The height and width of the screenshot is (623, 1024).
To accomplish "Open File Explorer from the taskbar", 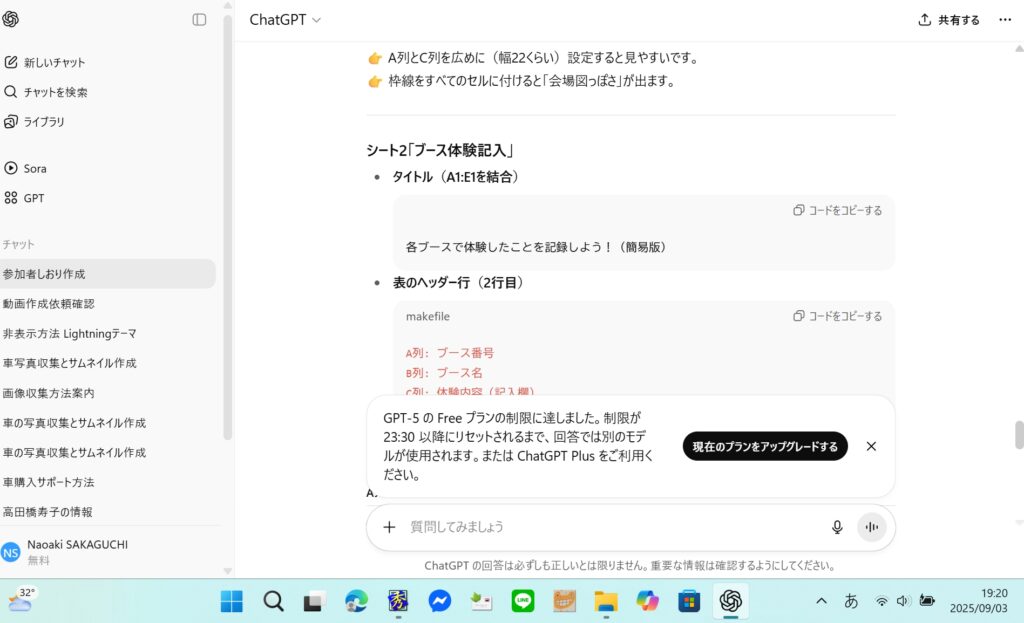I will click(x=605, y=601).
